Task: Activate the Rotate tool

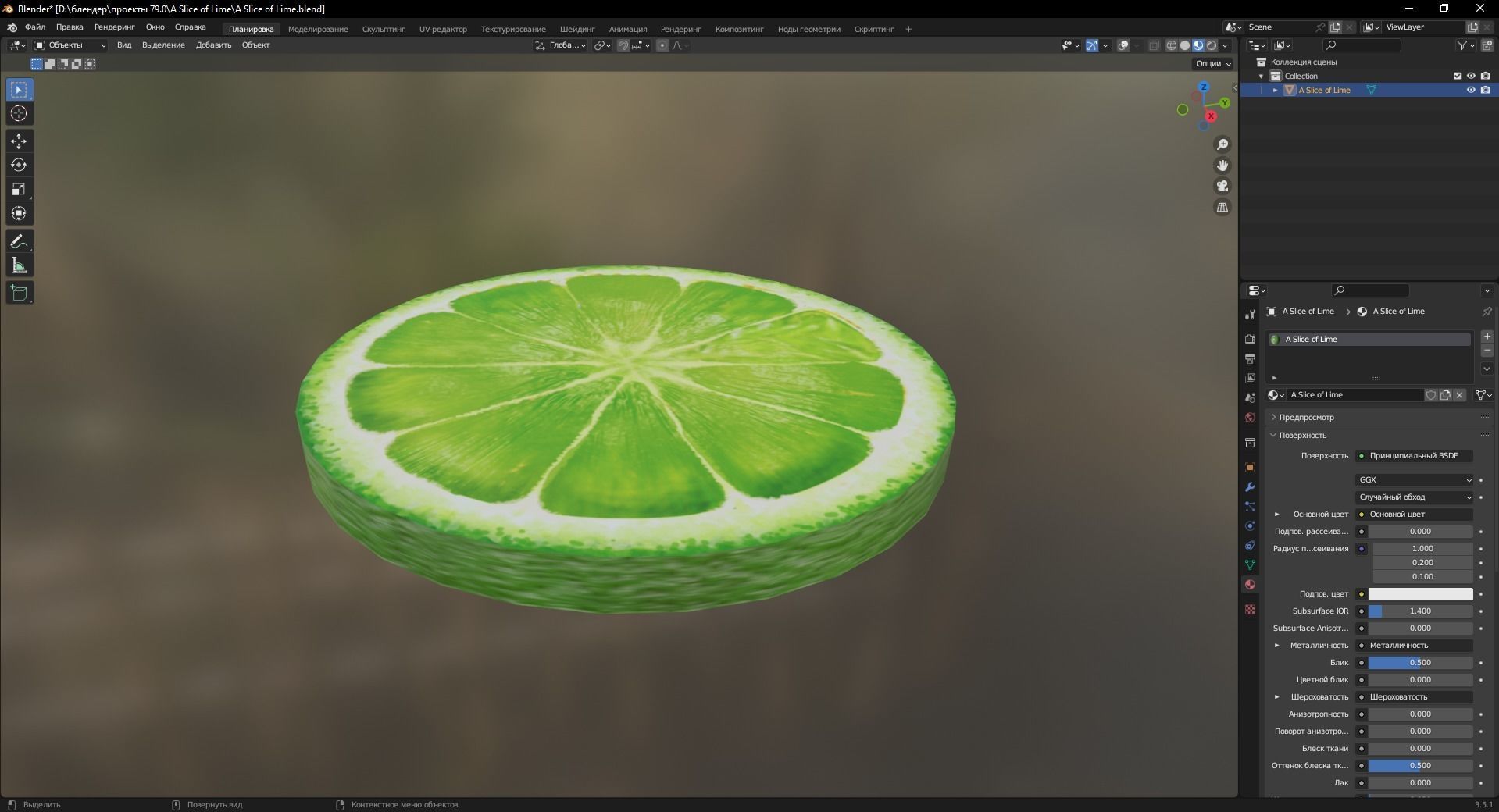Action: (20, 165)
